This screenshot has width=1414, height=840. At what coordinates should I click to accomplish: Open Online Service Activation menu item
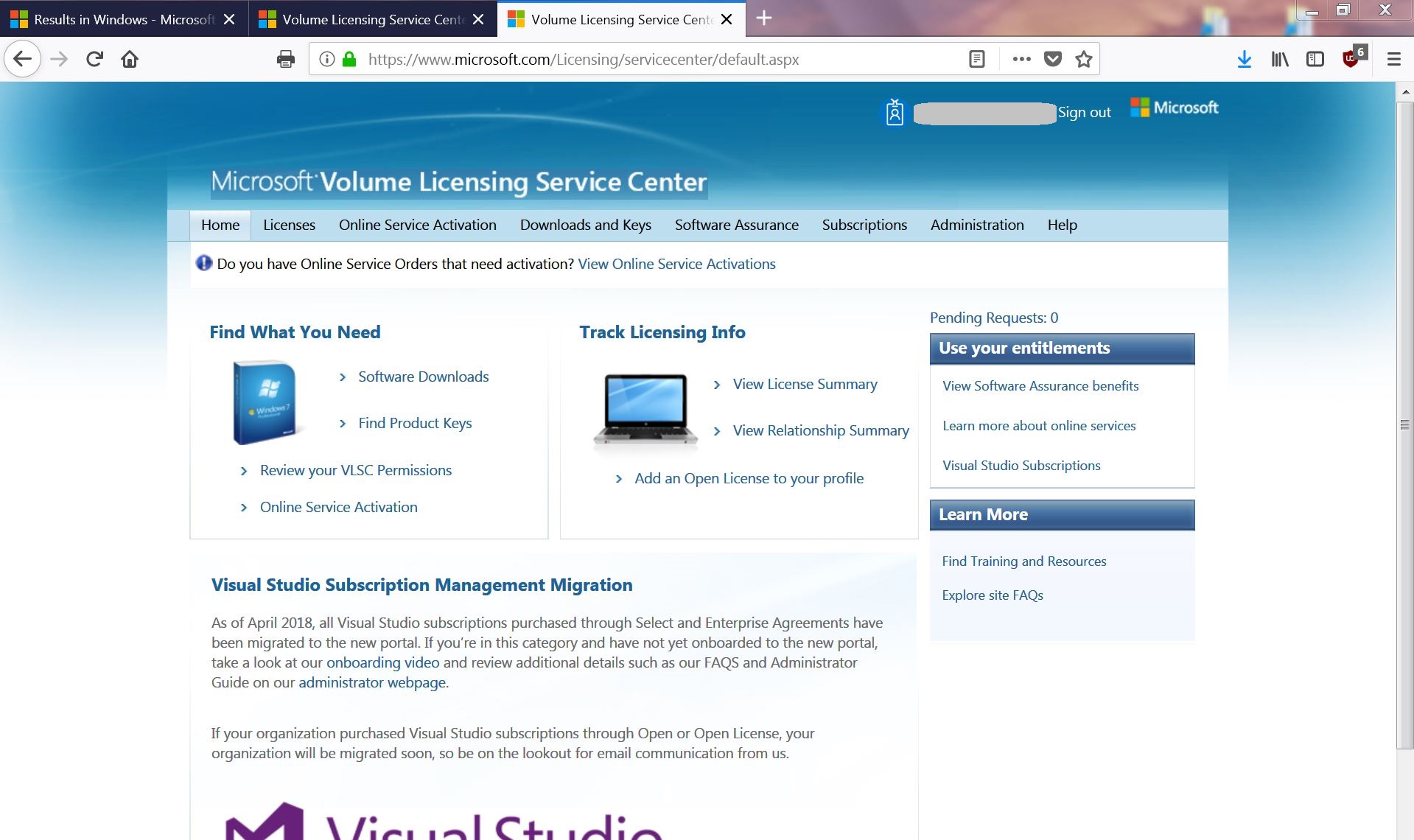click(418, 225)
